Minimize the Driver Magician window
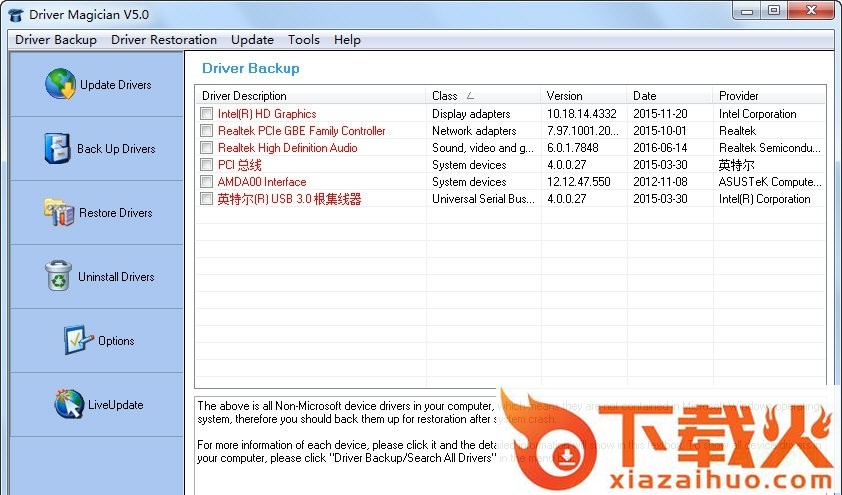 click(747, 11)
